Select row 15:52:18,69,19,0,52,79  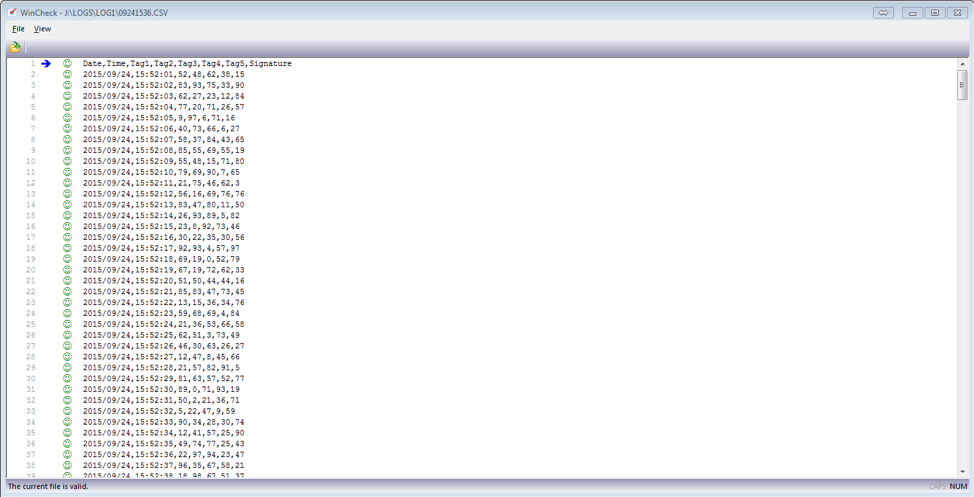(161, 259)
